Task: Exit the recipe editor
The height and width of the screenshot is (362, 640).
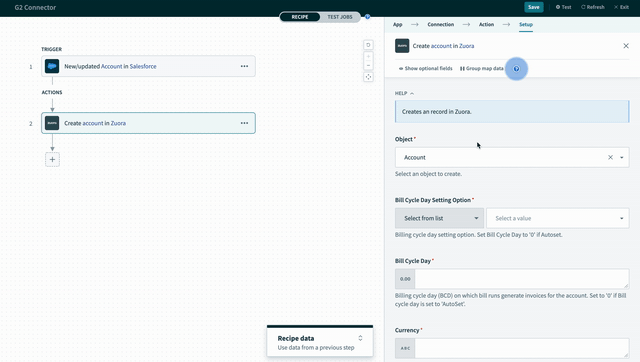Action: pyautogui.click(x=621, y=7)
